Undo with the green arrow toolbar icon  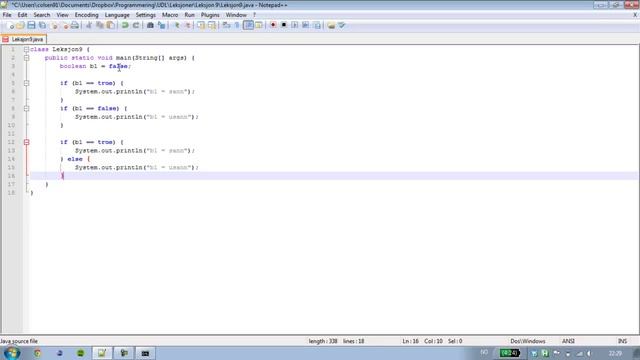[x=125, y=25]
